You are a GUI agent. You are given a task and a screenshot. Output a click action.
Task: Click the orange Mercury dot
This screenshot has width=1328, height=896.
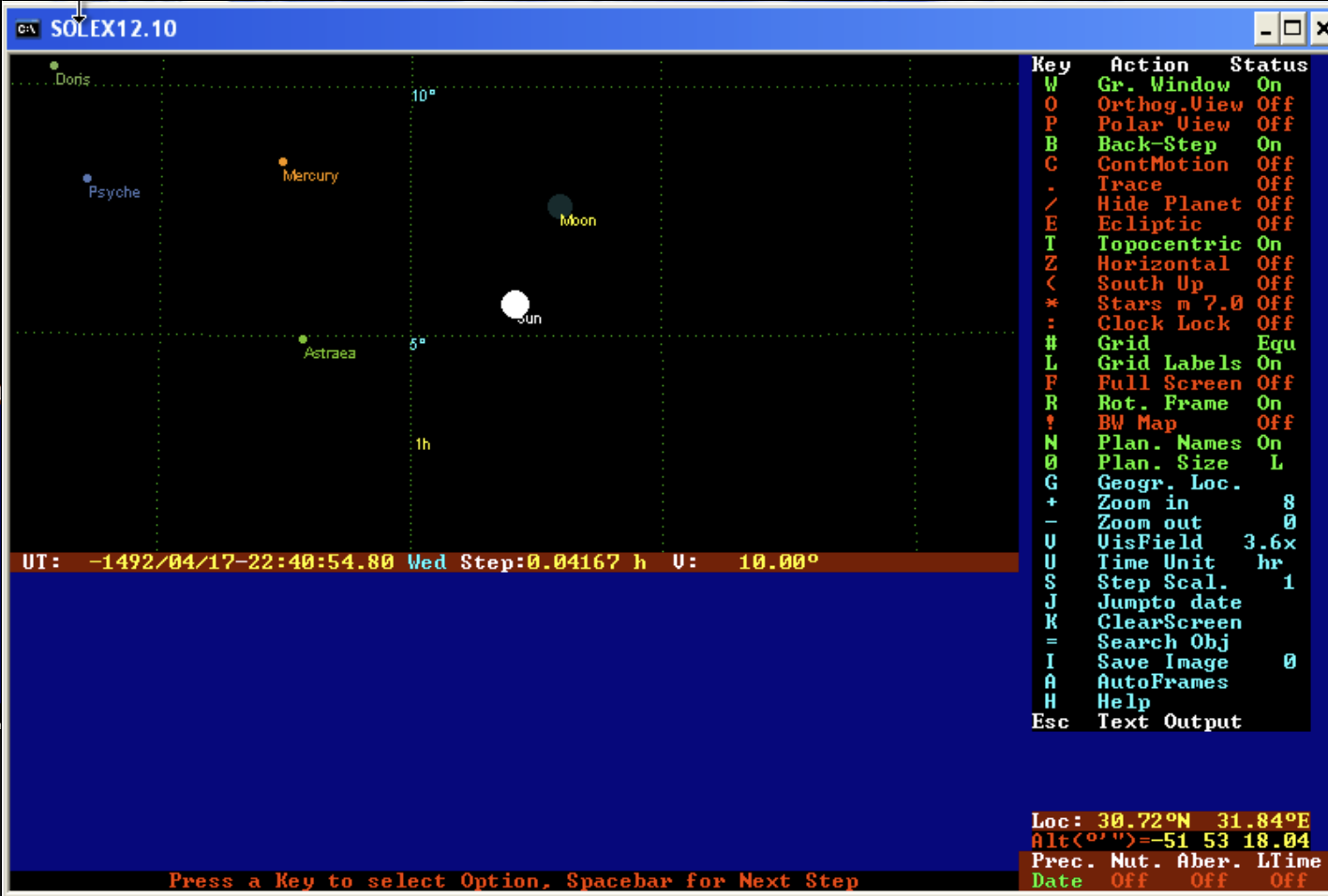click(282, 161)
